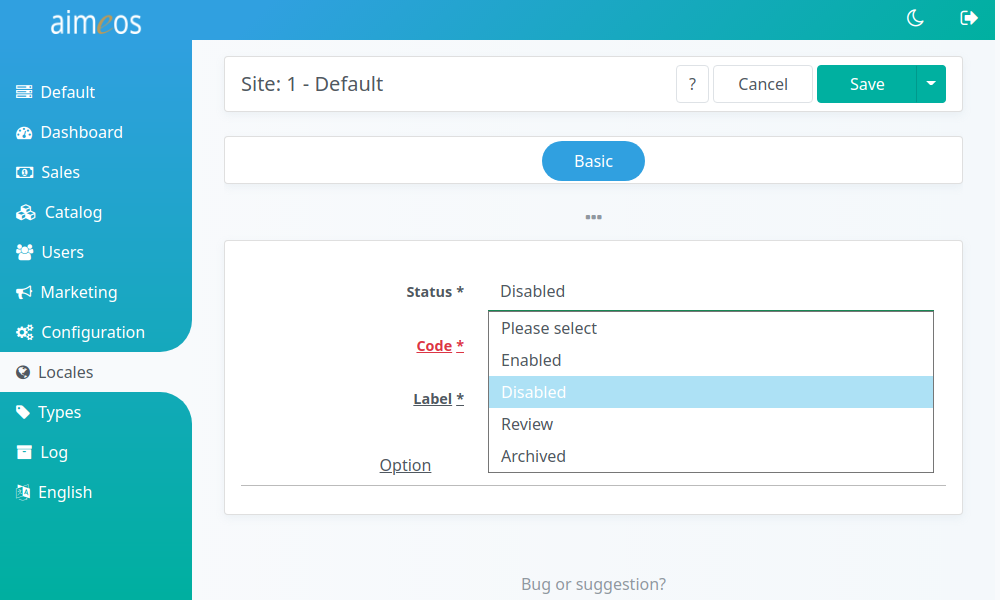
Task: Click the help question mark button
Action: click(x=692, y=84)
